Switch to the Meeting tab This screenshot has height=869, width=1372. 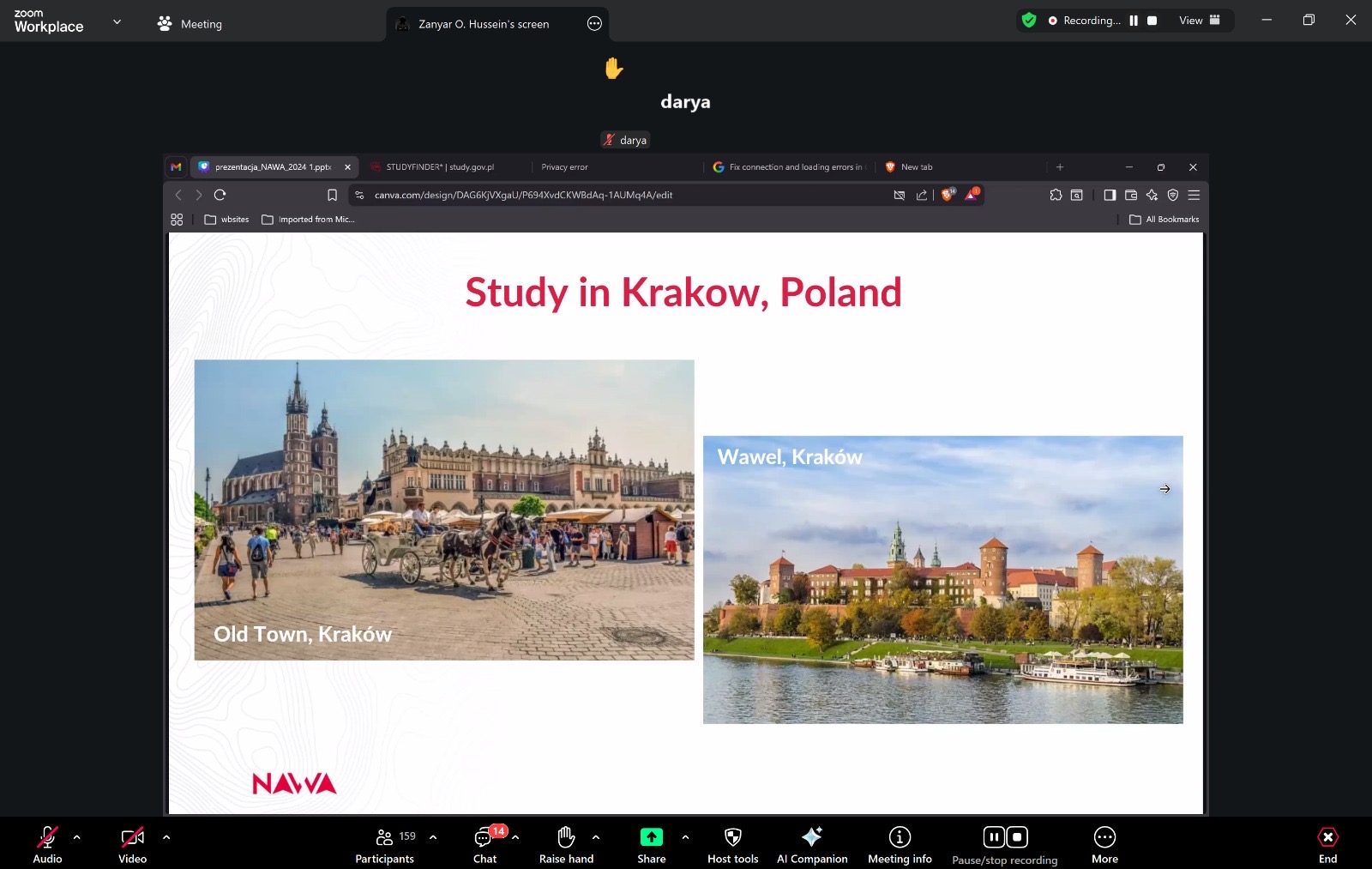190,24
